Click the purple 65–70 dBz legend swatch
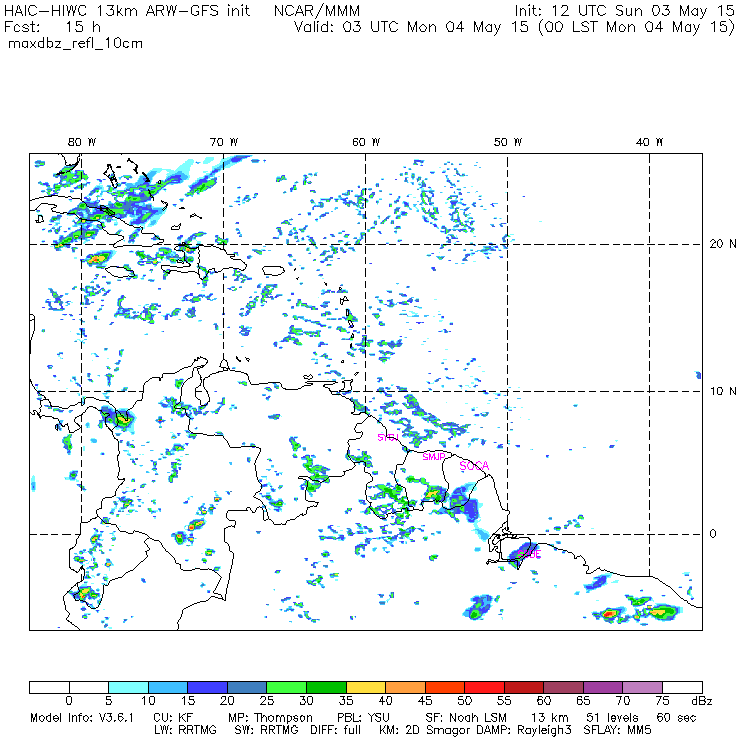 603,687
